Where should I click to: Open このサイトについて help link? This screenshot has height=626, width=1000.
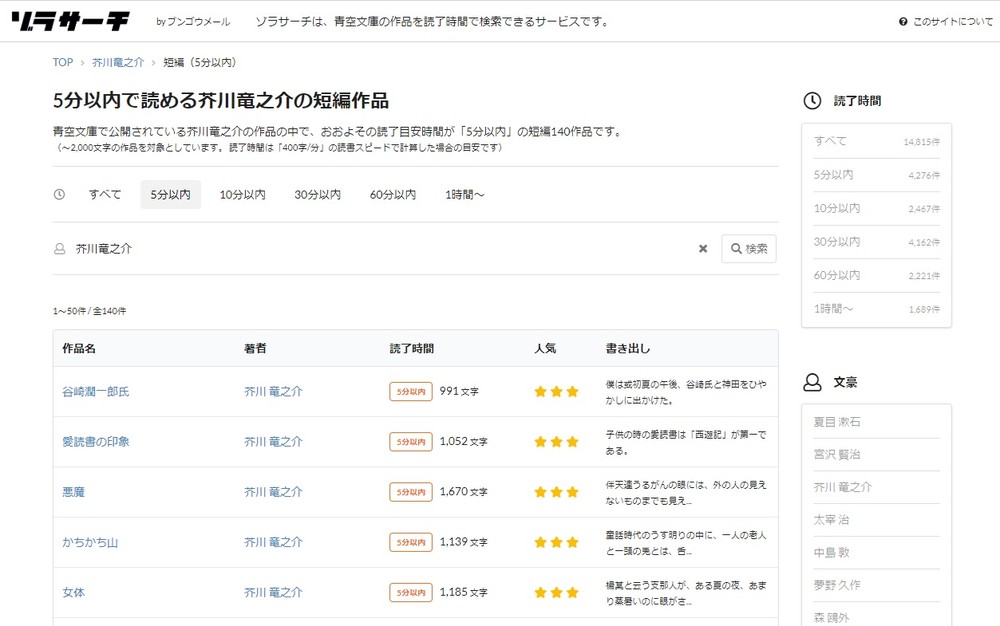point(946,22)
